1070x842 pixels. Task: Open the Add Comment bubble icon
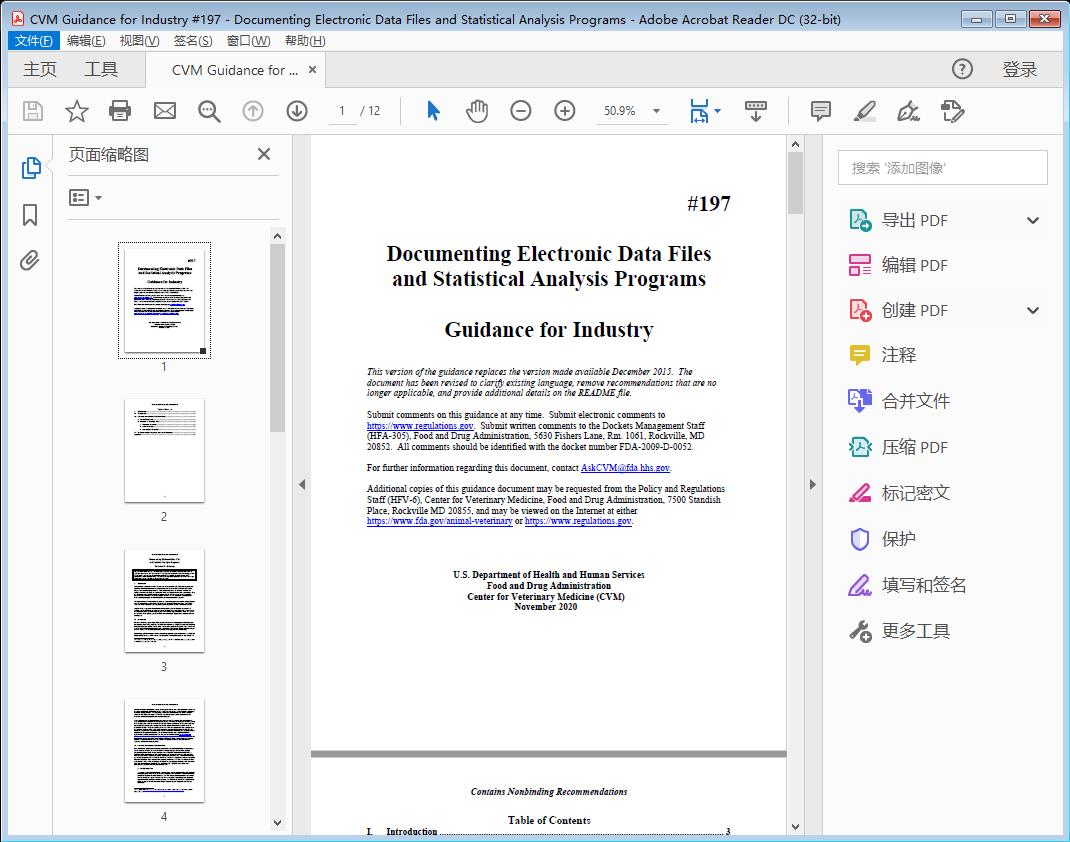(x=820, y=111)
